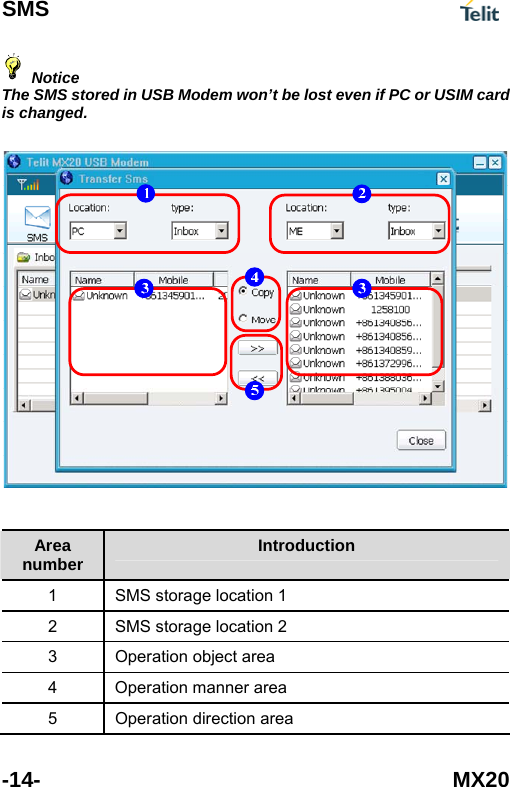Image resolution: width=510 pixels, height=787 pixels.
Task: Click the Name column header in left list
Action: click(102, 280)
